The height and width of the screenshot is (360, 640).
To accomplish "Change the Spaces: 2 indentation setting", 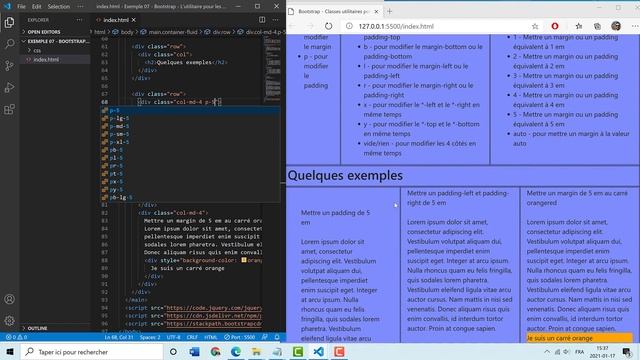I will (150, 337).
